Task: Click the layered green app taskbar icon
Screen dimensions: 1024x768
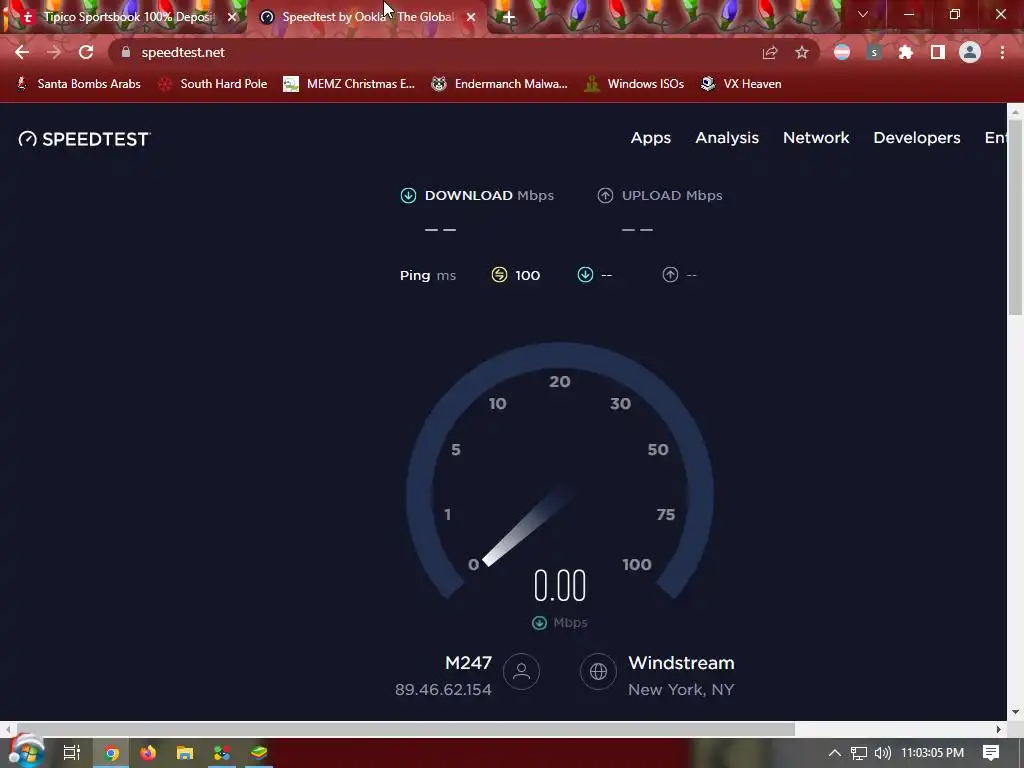Action: coord(259,753)
